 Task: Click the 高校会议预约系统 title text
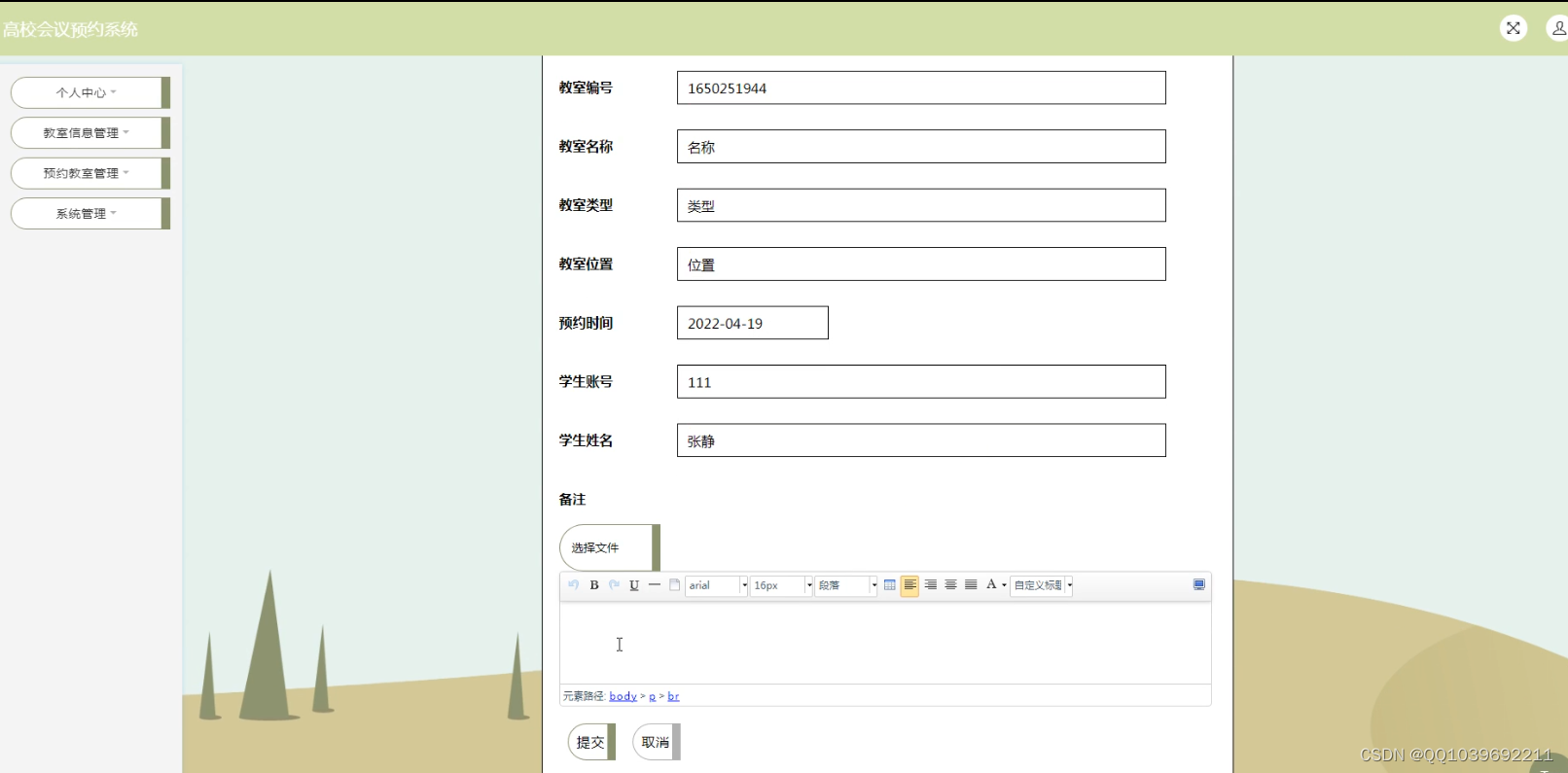point(70,29)
